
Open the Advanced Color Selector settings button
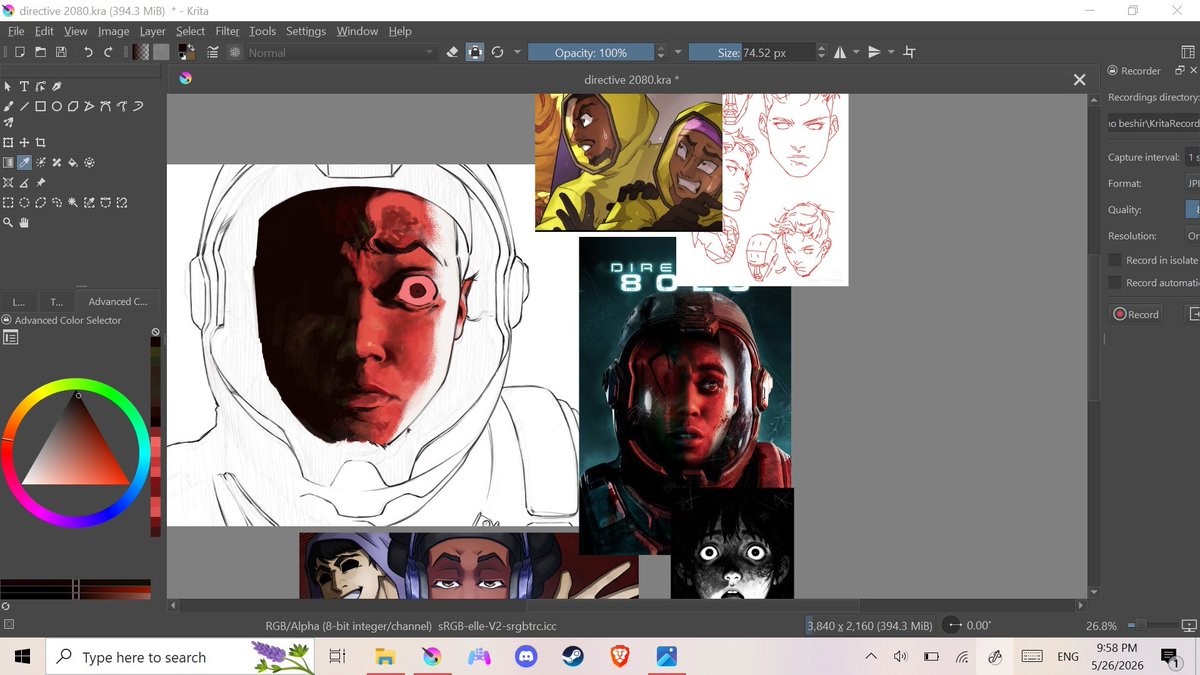[11, 338]
